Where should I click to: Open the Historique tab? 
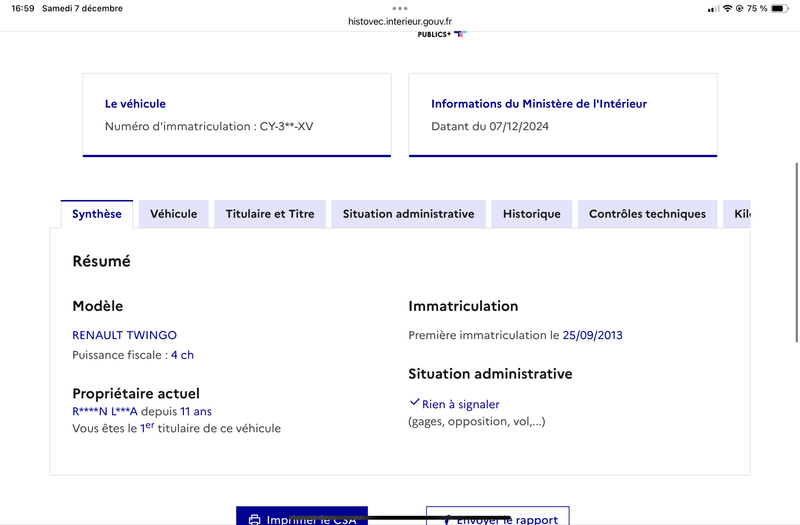pyautogui.click(x=532, y=214)
